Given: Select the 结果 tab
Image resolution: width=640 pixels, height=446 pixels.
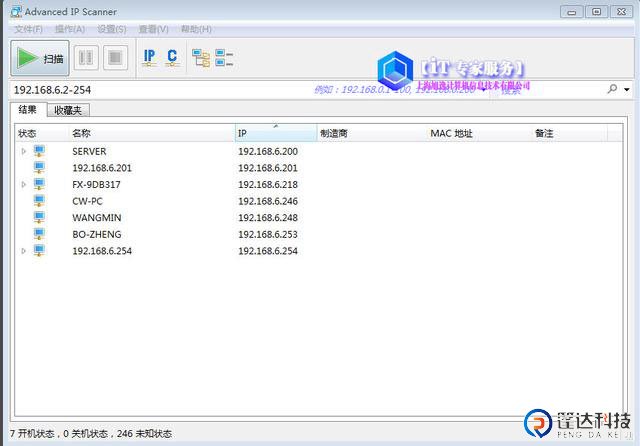Looking at the screenshot, I should (28, 110).
